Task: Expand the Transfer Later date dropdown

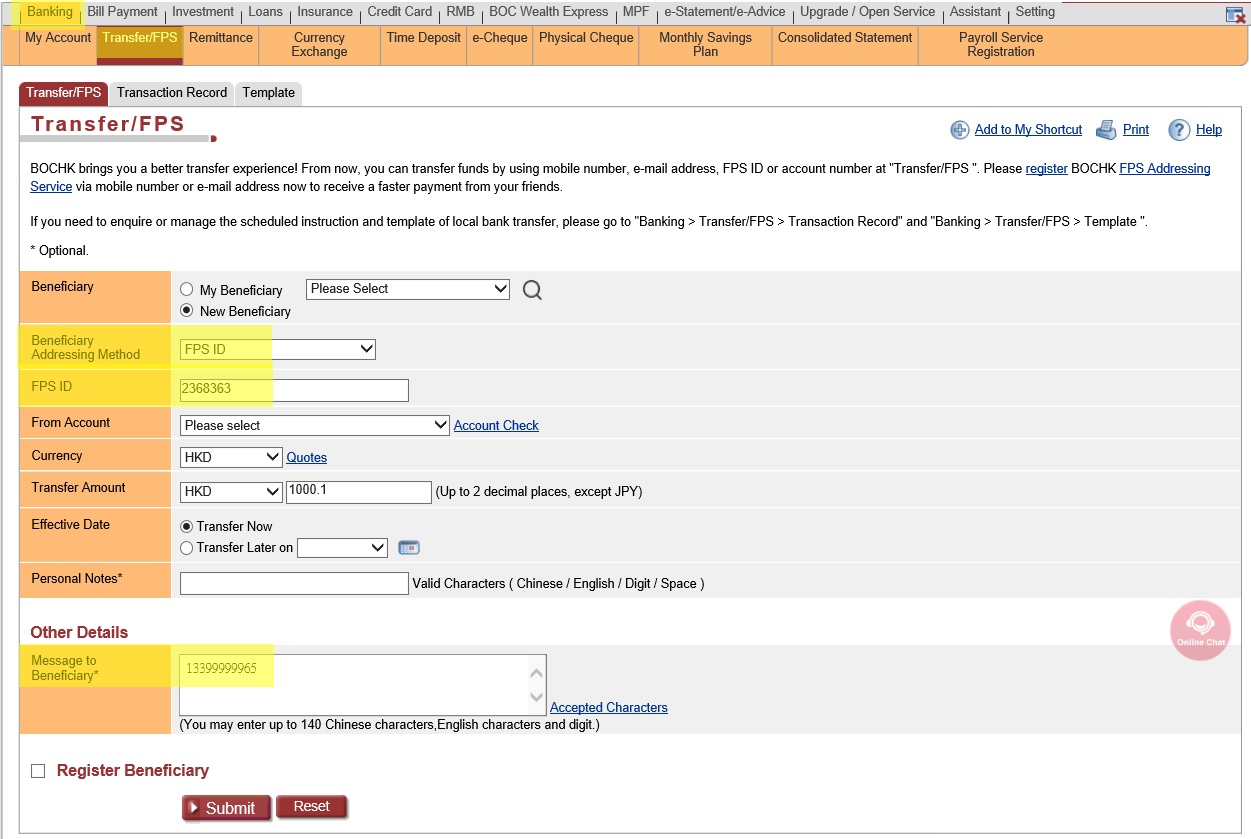Action: pyautogui.click(x=342, y=548)
